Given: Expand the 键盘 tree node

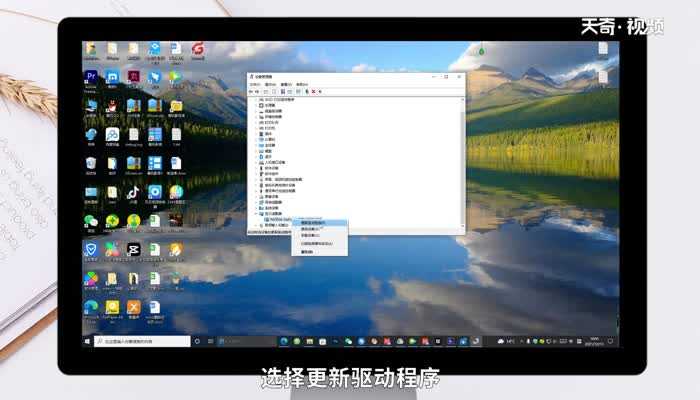Looking at the screenshot, I should click(256, 151).
